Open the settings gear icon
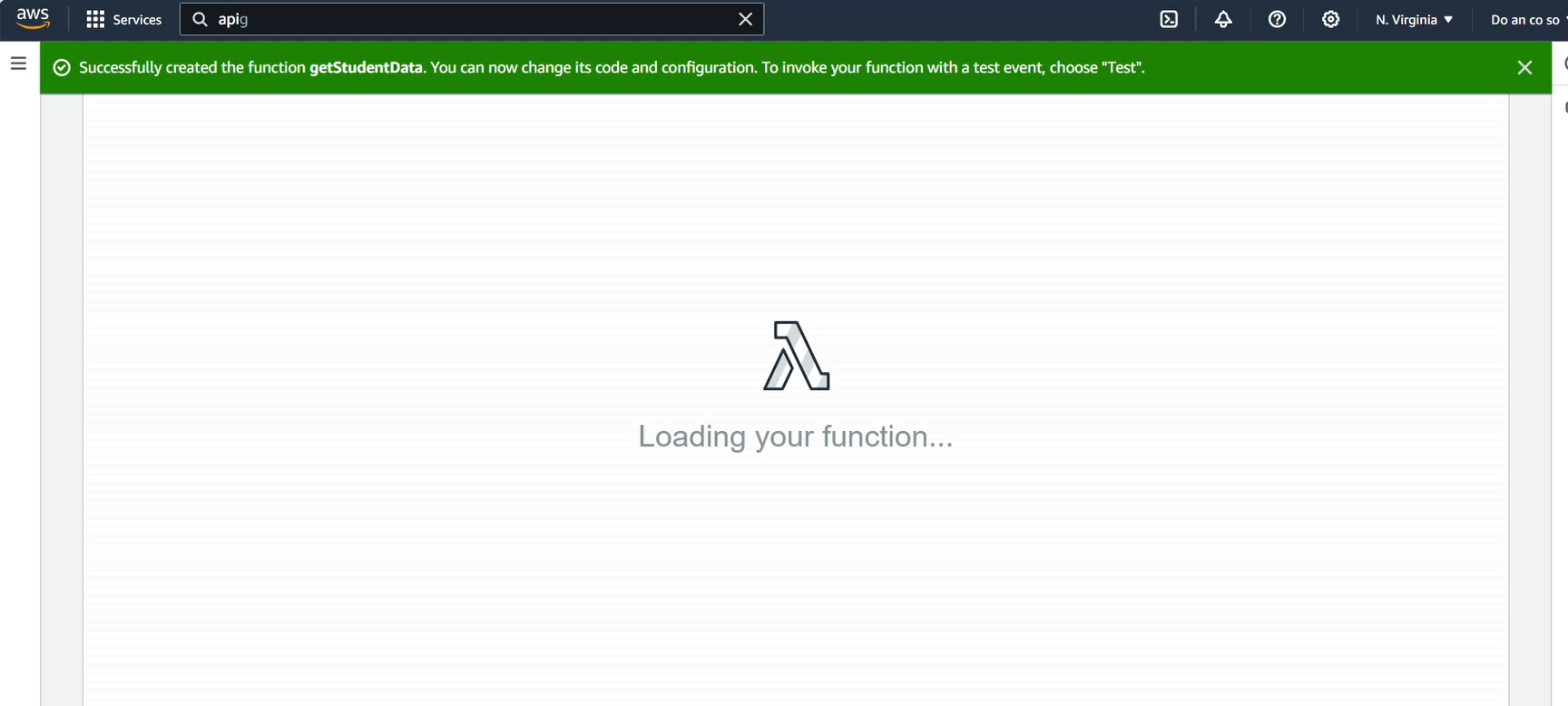Viewport: 1568px width, 706px height. pyautogui.click(x=1330, y=19)
